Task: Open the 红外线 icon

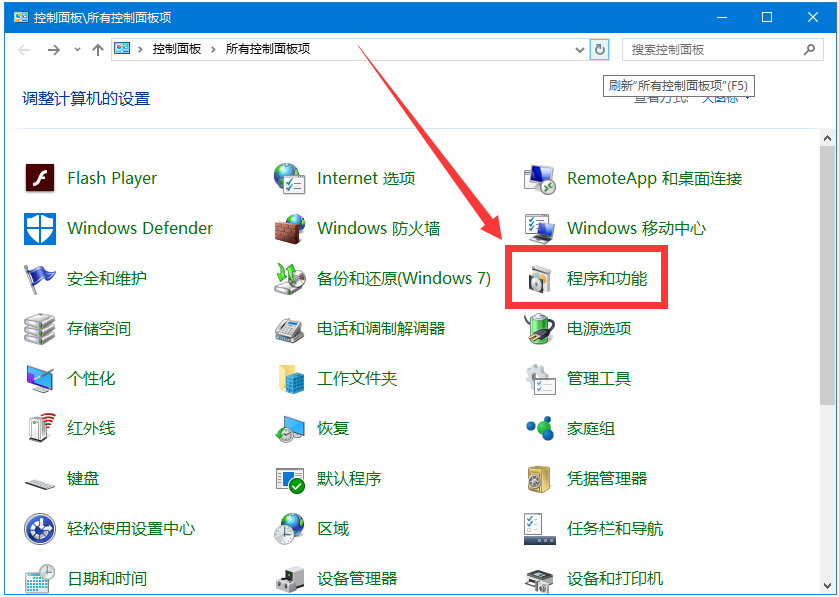Action: pos(41,428)
